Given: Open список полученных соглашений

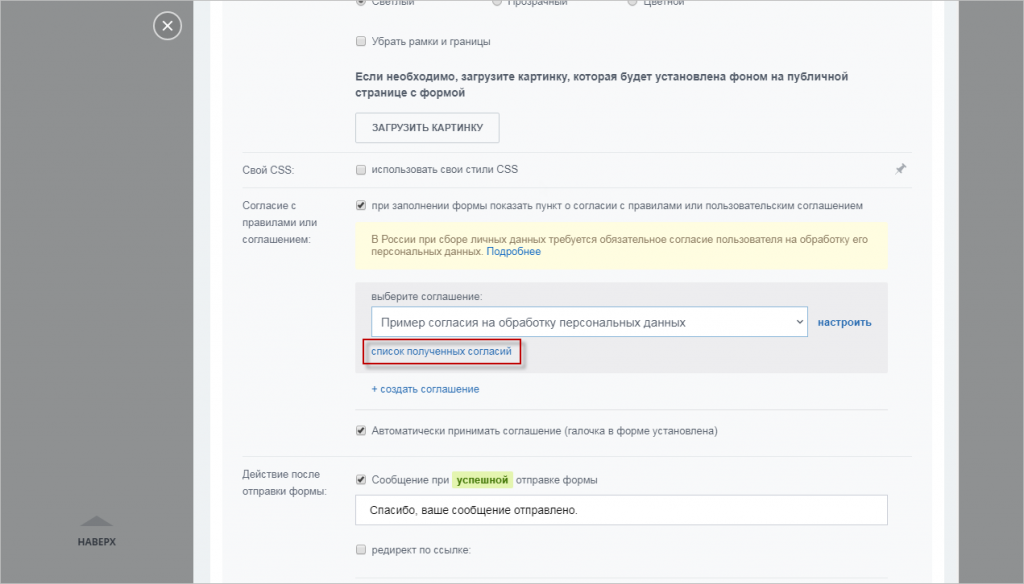Looking at the screenshot, I should coord(442,351).
